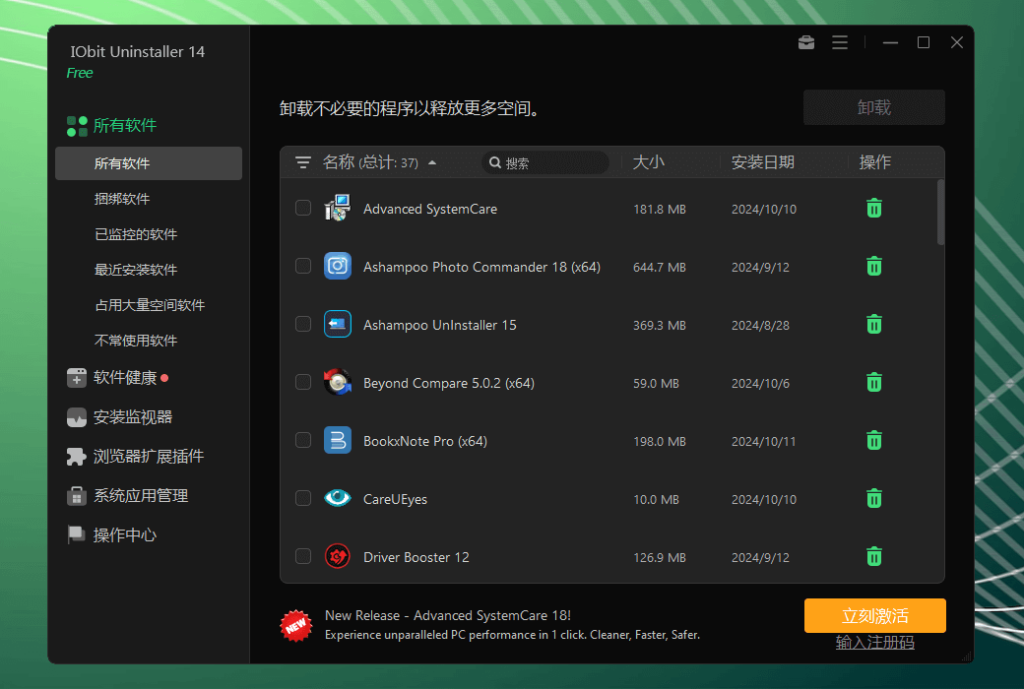
Task: Click the Ashampoo UnInstaller app icon
Action: [x=338, y=324]
